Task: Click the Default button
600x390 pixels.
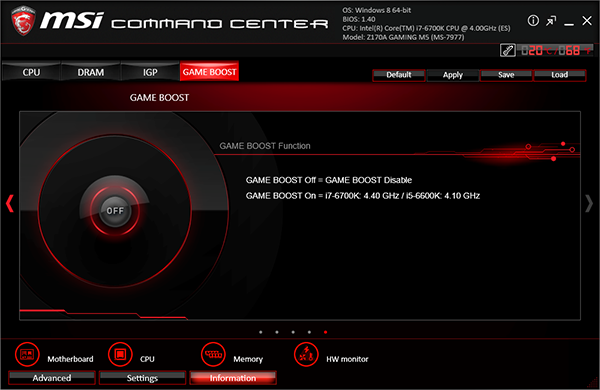Action: (x=399, y=75)
